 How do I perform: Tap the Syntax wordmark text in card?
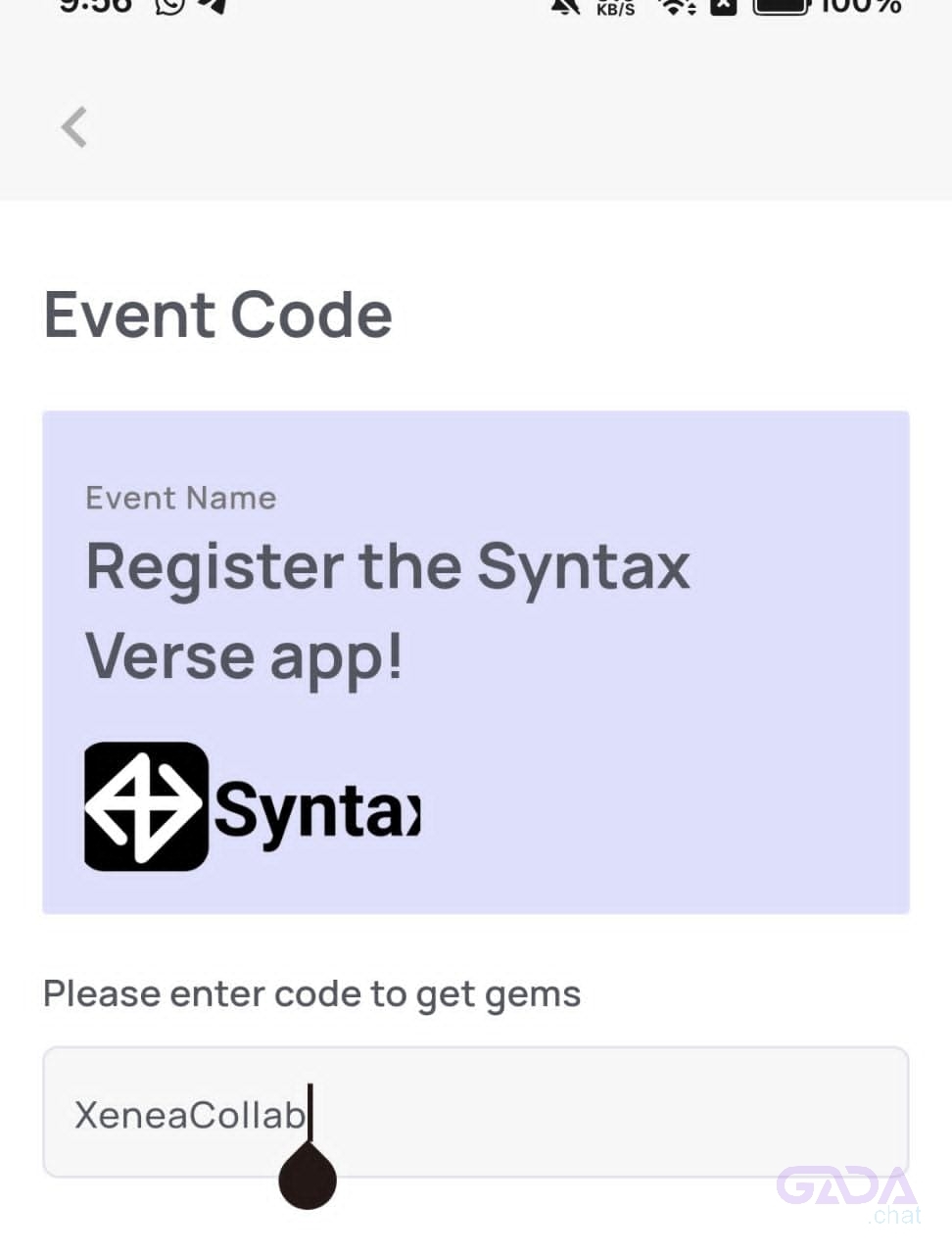click(x=317, y=810)
